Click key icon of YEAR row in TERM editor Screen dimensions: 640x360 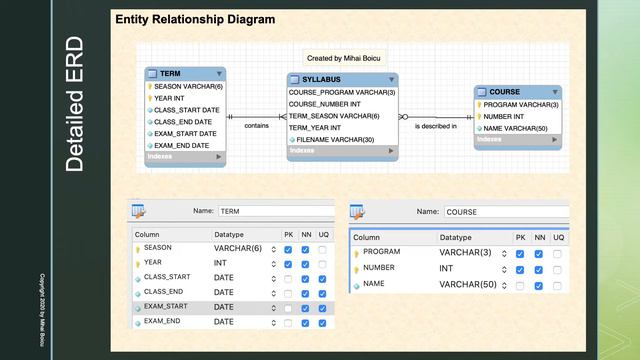click(138, 264)
